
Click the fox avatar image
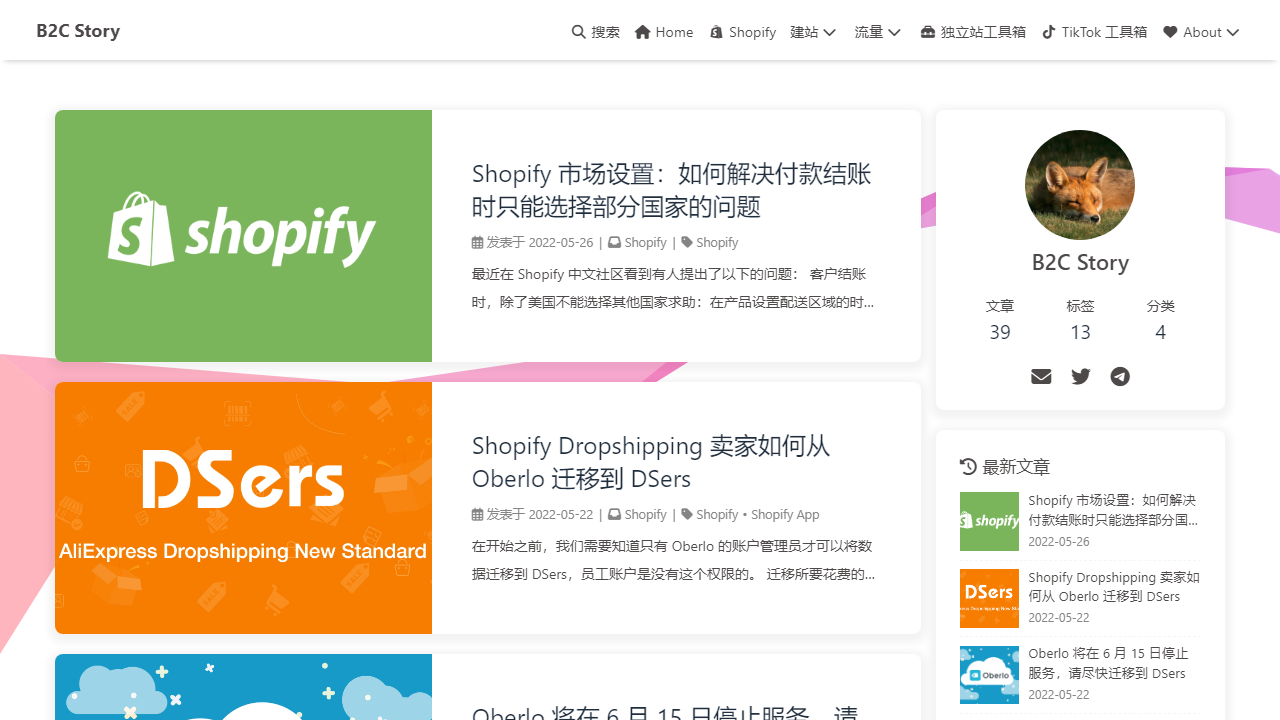1080,185
